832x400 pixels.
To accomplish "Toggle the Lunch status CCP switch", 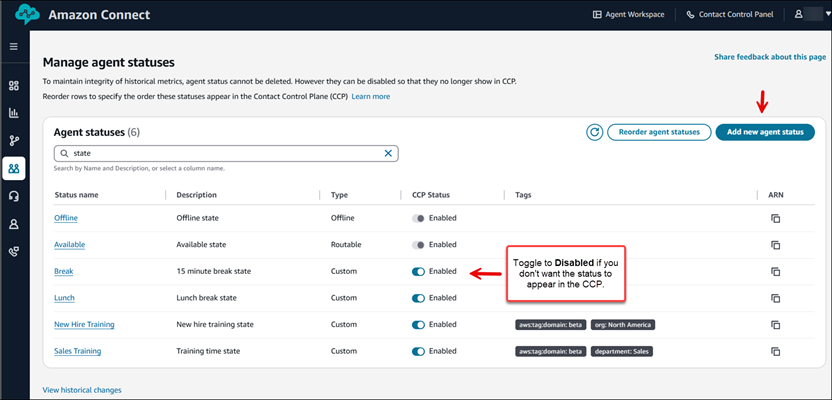I will pos(418,298).
